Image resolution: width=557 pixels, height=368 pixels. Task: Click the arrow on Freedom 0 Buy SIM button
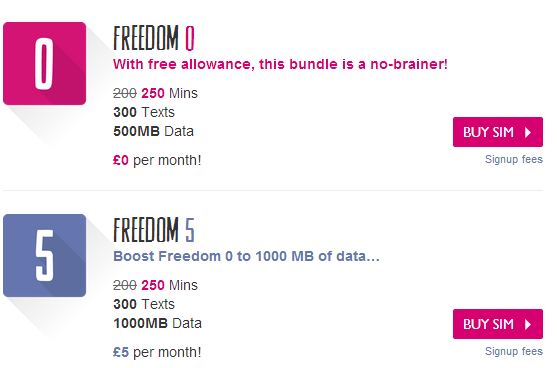(x=528, y=132)
